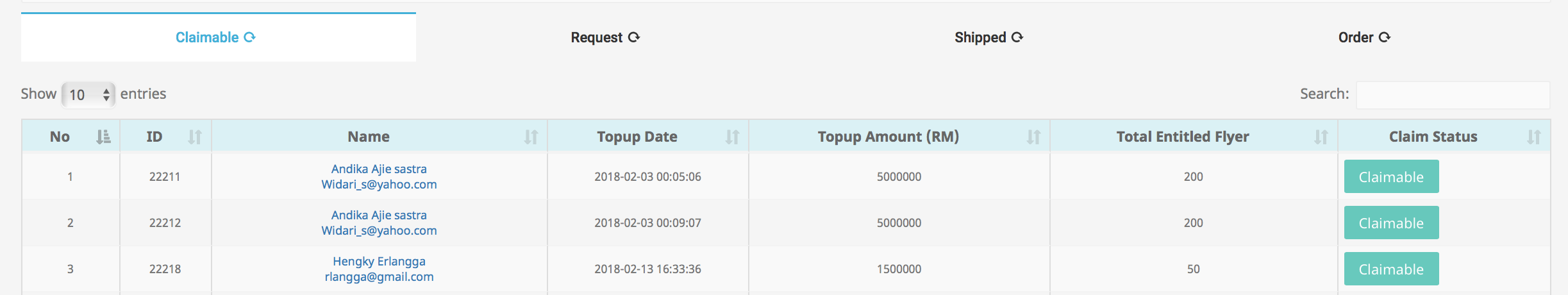
Task: Sort by Topup Date arrows
Action: 732,137
